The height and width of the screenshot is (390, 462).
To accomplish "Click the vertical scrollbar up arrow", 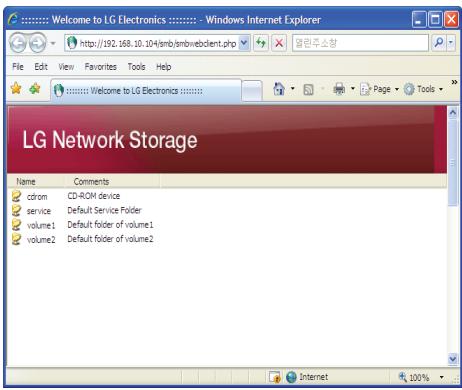I will [x=453, y=112].
